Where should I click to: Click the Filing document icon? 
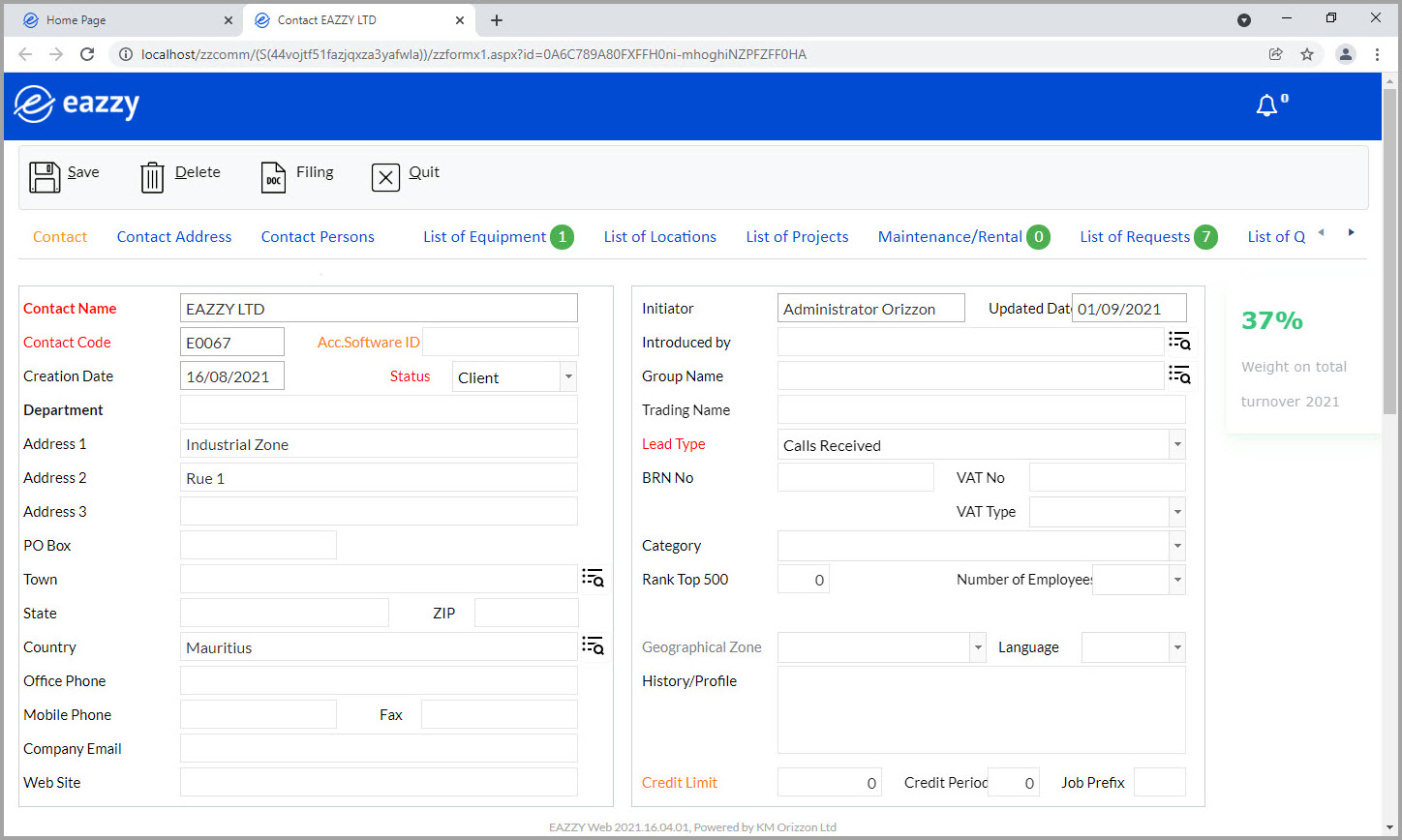click(274, 177)
